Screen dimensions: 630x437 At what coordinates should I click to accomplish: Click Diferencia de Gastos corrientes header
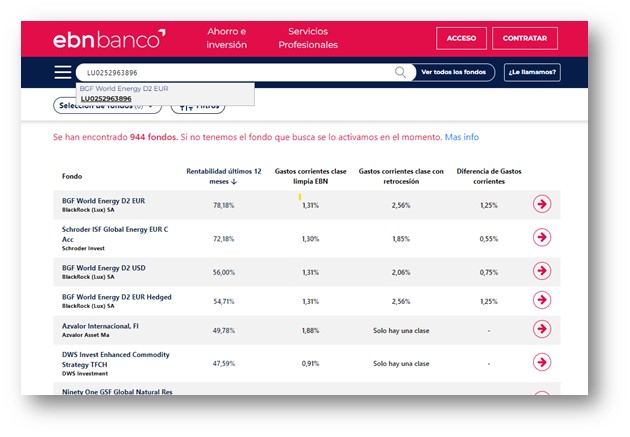489,176
